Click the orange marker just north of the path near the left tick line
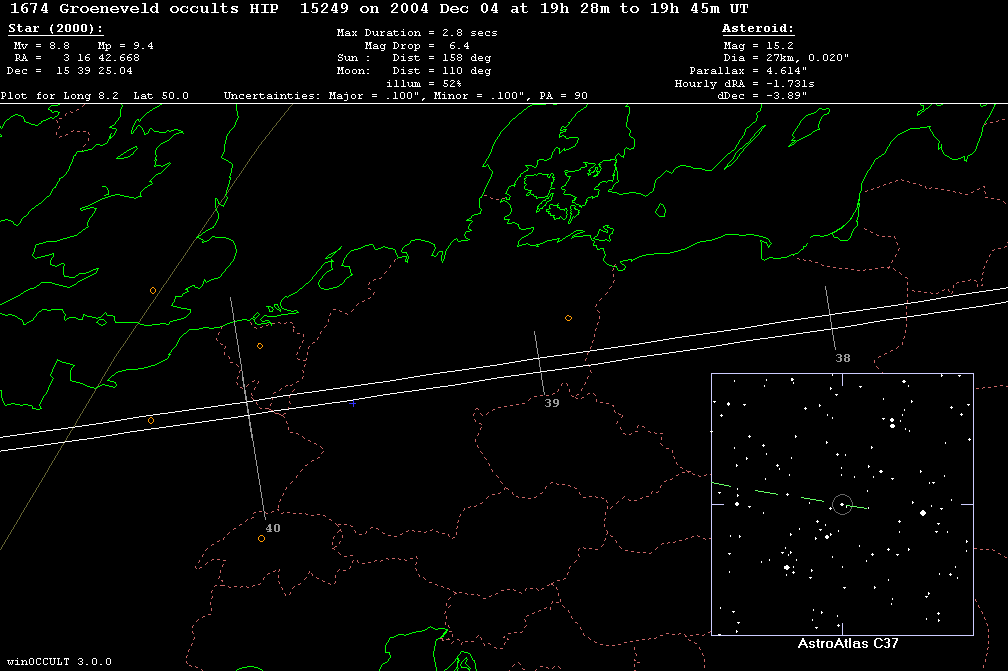 (260, 346)
